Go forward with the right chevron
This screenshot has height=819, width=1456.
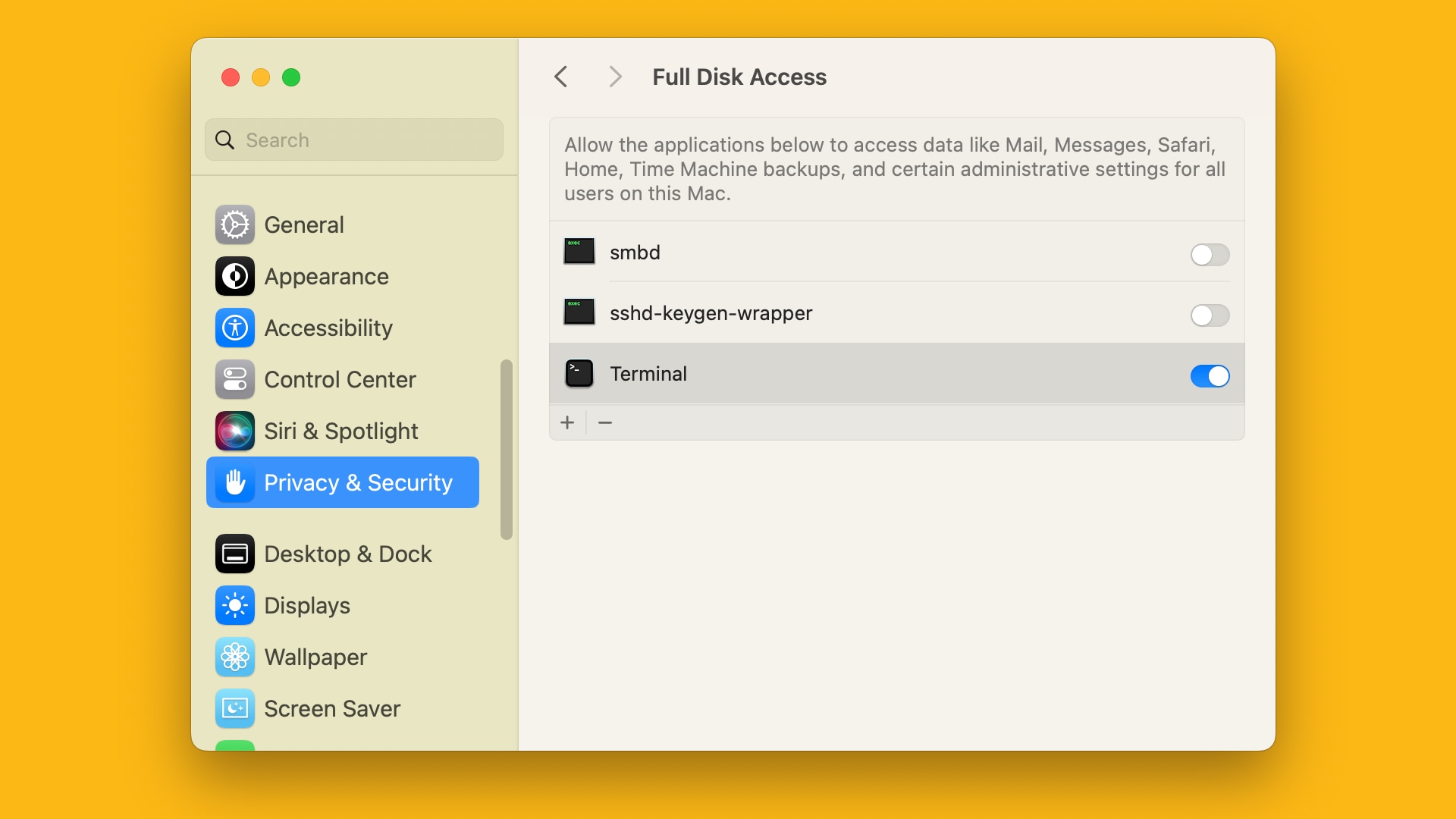(x=615, y=77)
